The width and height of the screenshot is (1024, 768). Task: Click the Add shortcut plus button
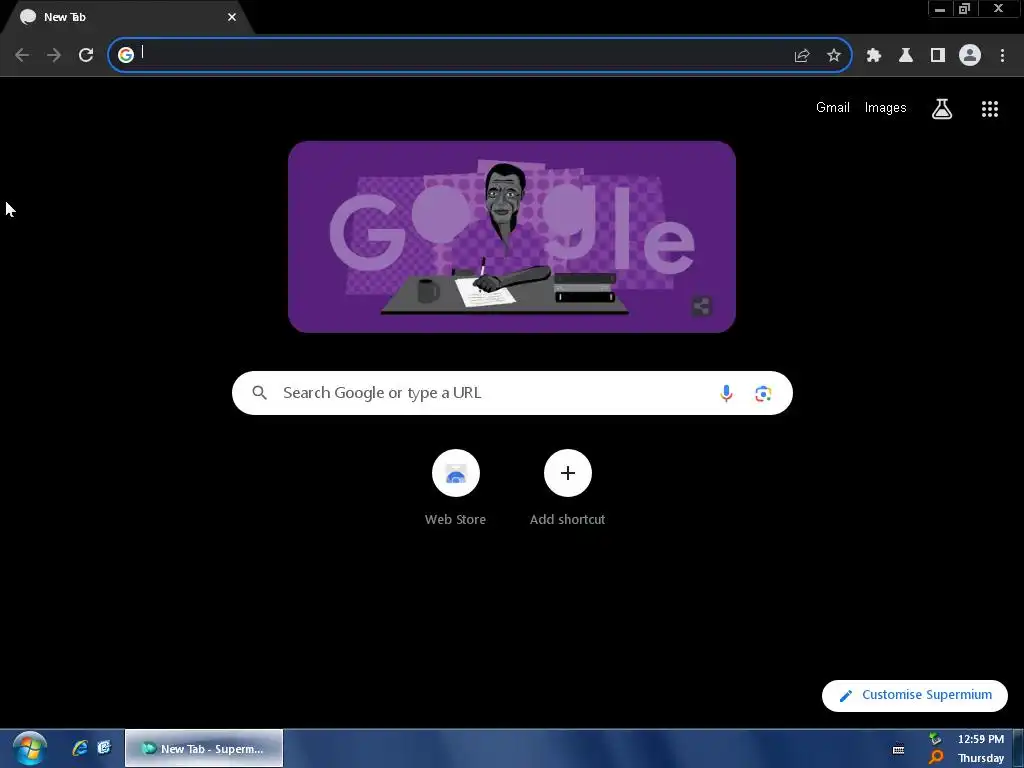point(568,473)
